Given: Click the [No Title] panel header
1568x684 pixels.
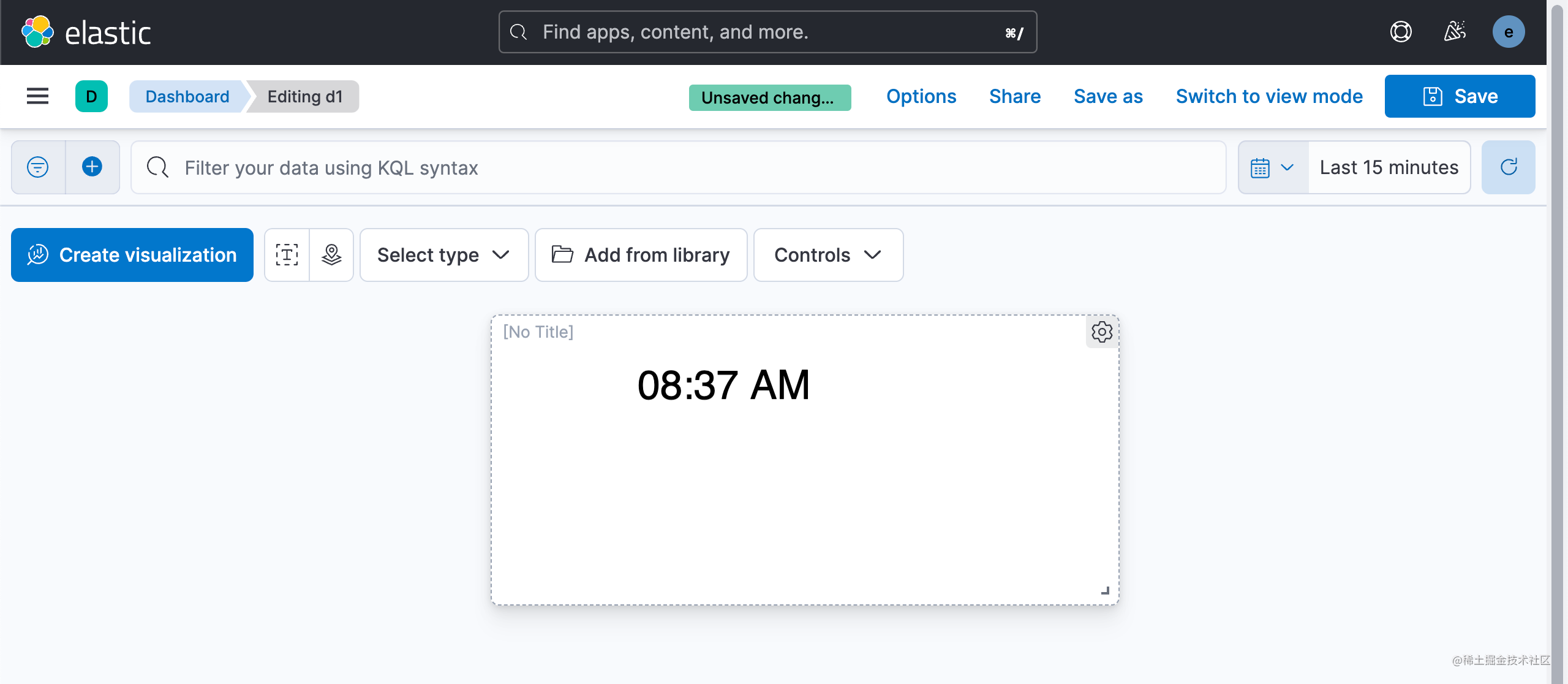Looking at the screenshot, I should [538, 332].
